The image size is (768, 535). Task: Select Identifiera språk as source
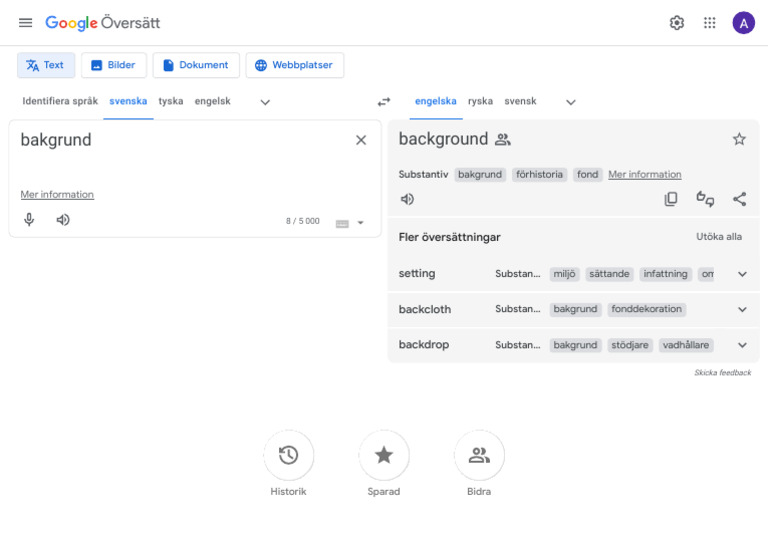pos(60,101)
